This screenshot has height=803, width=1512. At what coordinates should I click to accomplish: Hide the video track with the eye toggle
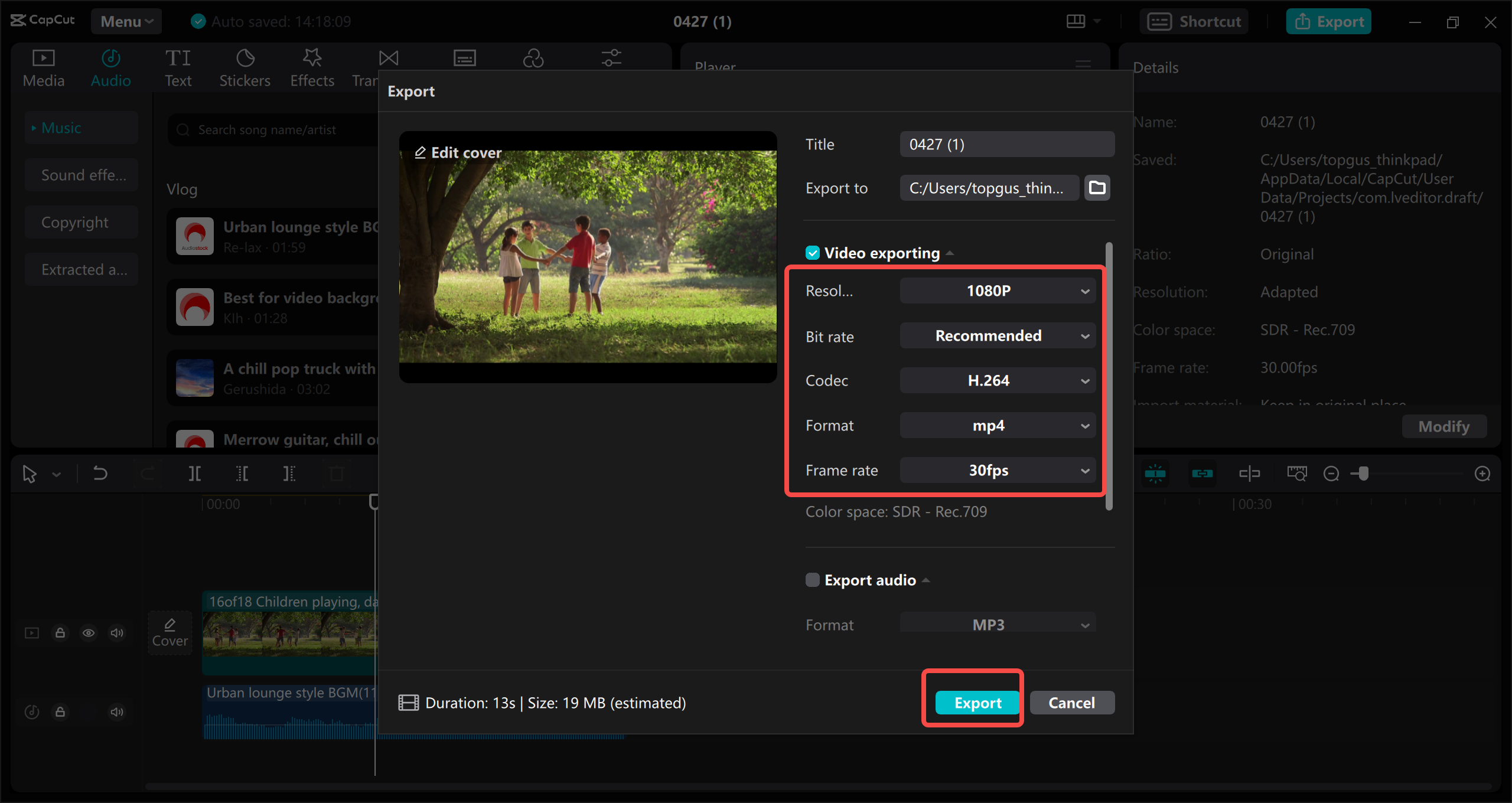tap(89, 632)
